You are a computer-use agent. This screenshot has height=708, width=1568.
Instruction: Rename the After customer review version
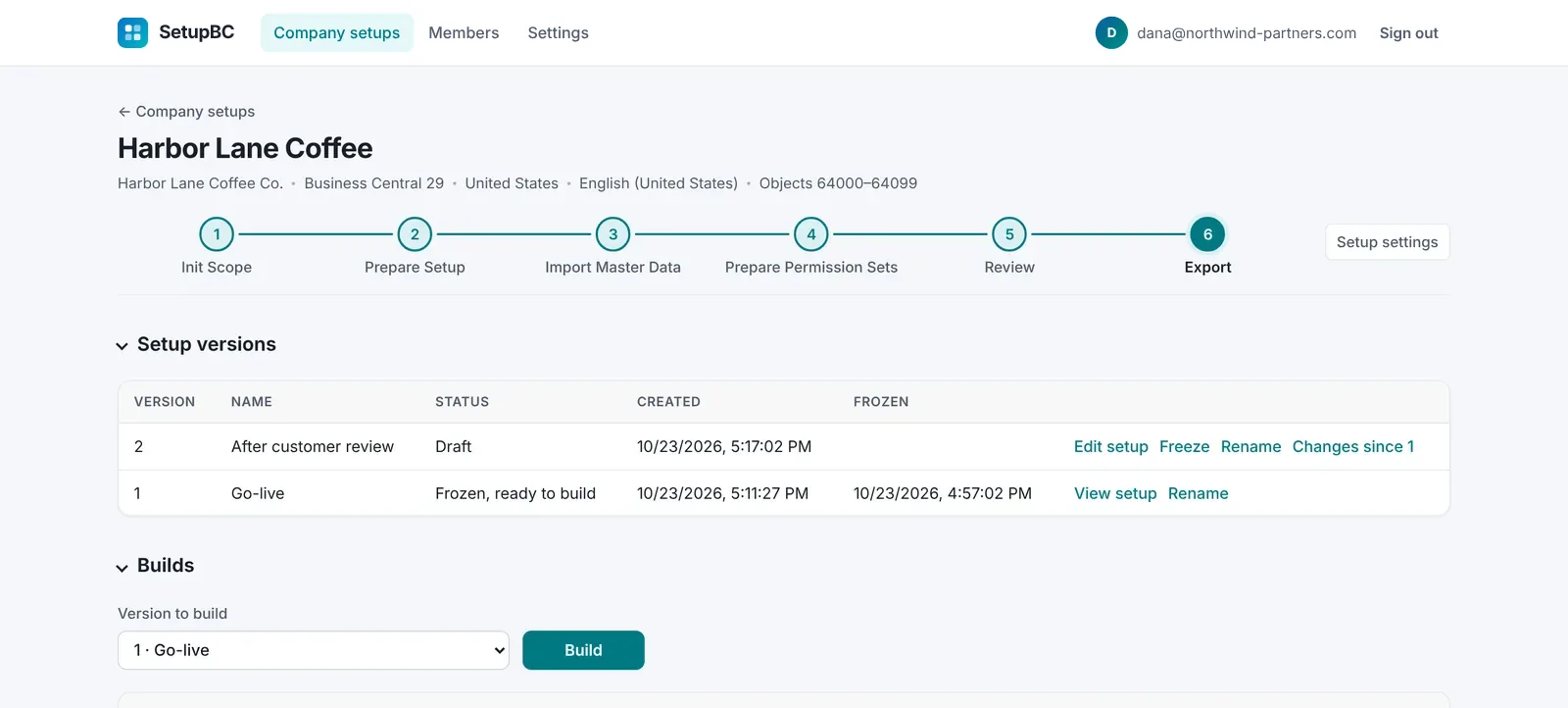[x=1251, y=446]
